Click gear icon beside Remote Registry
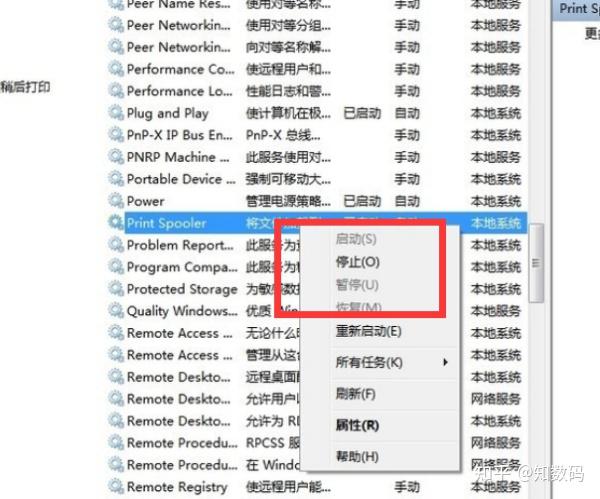Screen dimensions: 600x499 click(x=116, y=486)
